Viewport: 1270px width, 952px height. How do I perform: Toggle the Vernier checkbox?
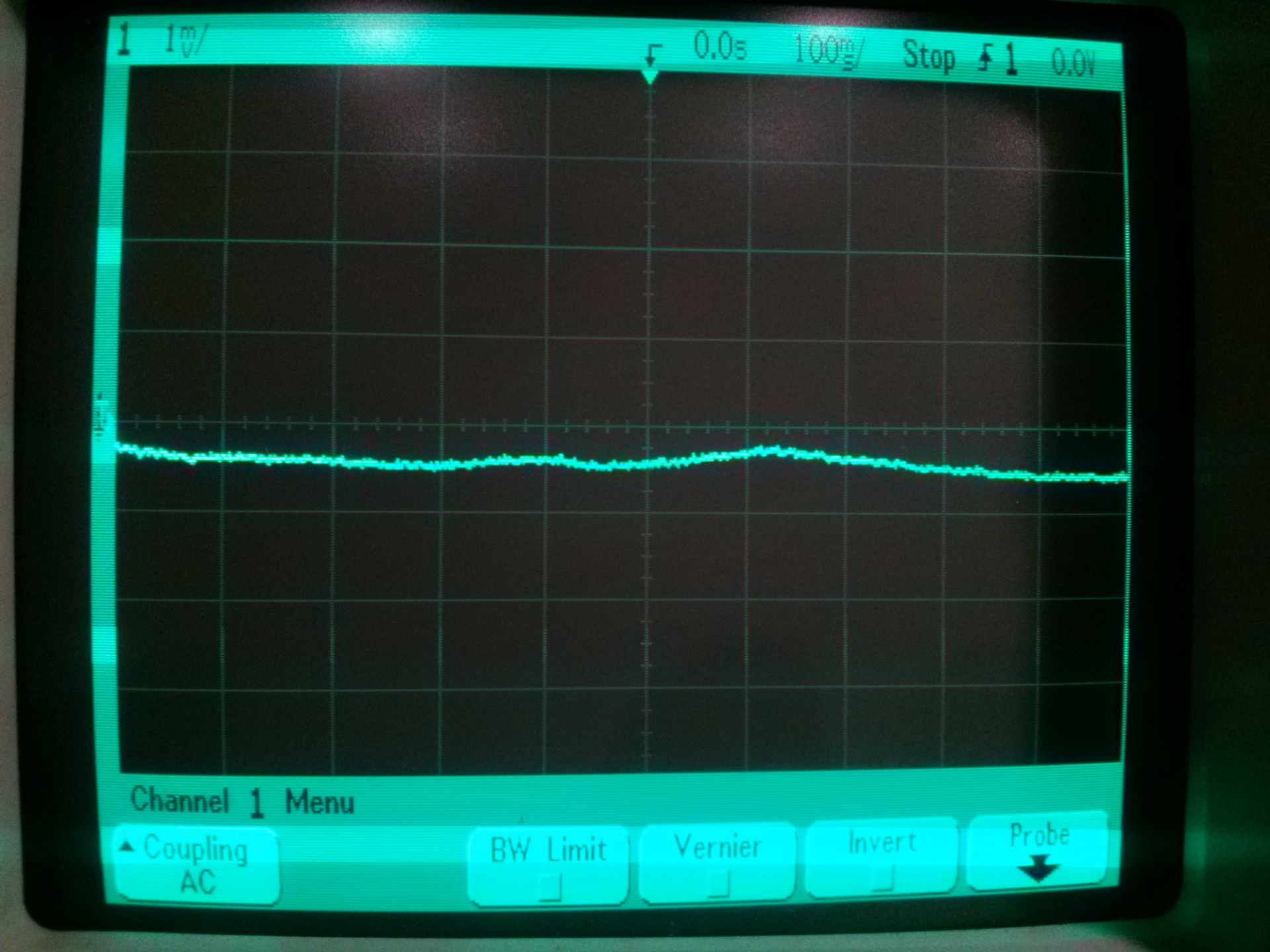click(x=718, y=883)
